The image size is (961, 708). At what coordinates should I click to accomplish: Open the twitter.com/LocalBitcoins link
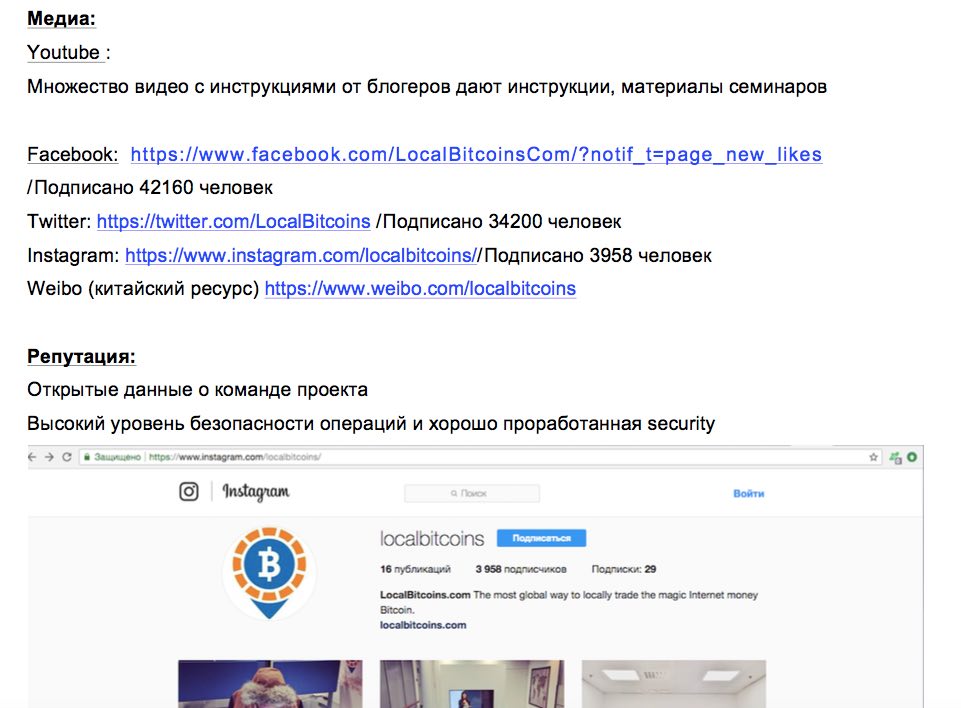(x=234, y=221)
